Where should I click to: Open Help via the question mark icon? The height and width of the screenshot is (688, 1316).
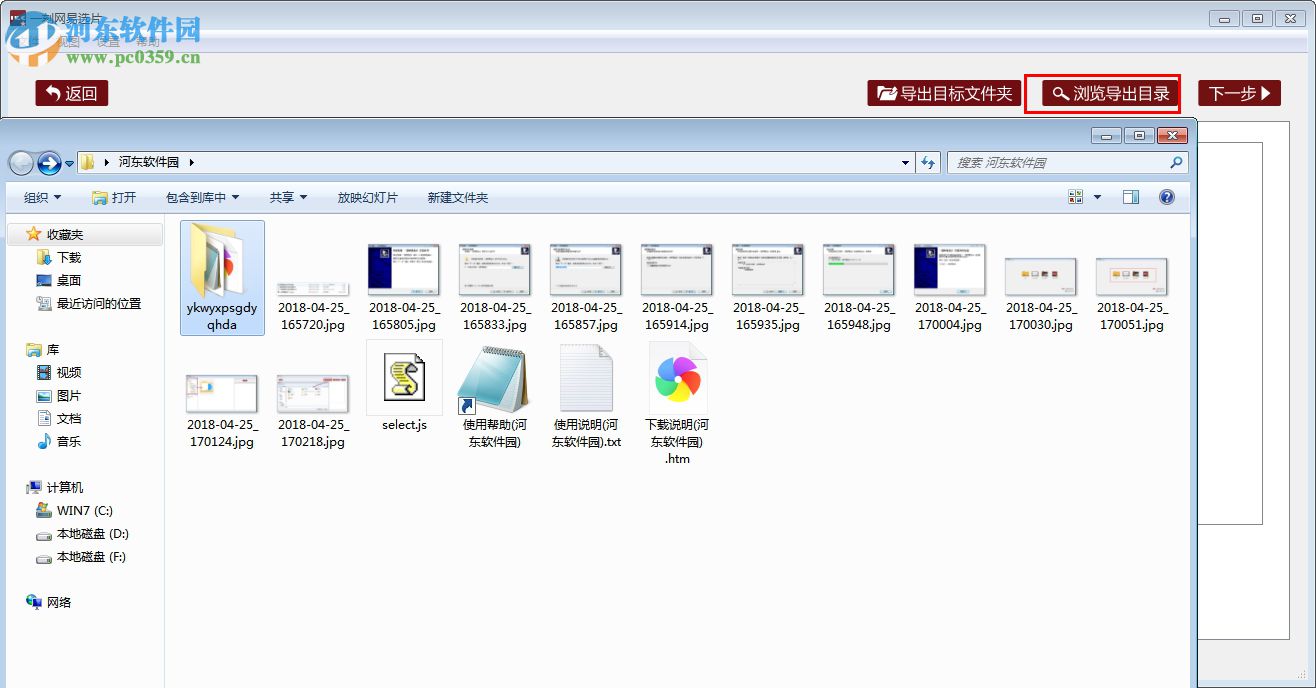1166,197
